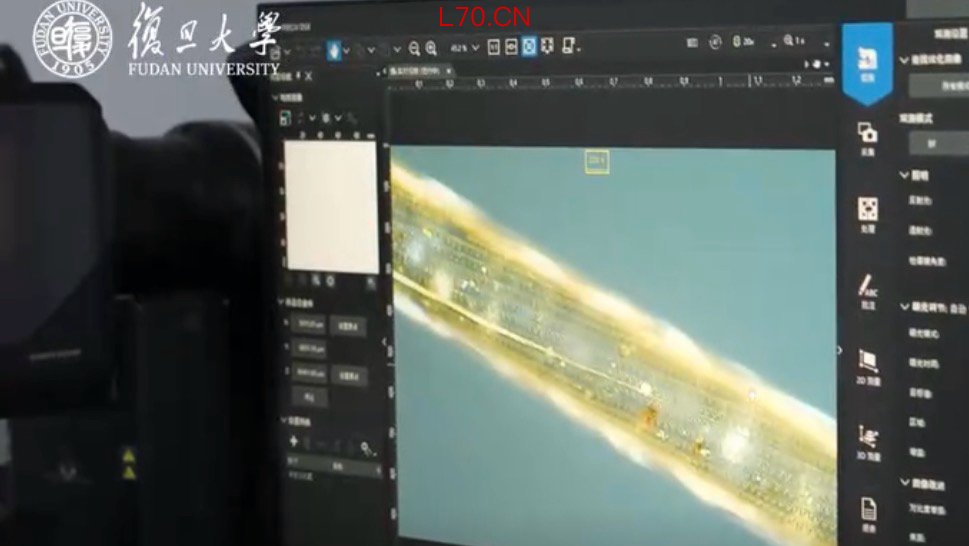
Task: Collapse the exposure adjustment section
Action: point(905,308)
